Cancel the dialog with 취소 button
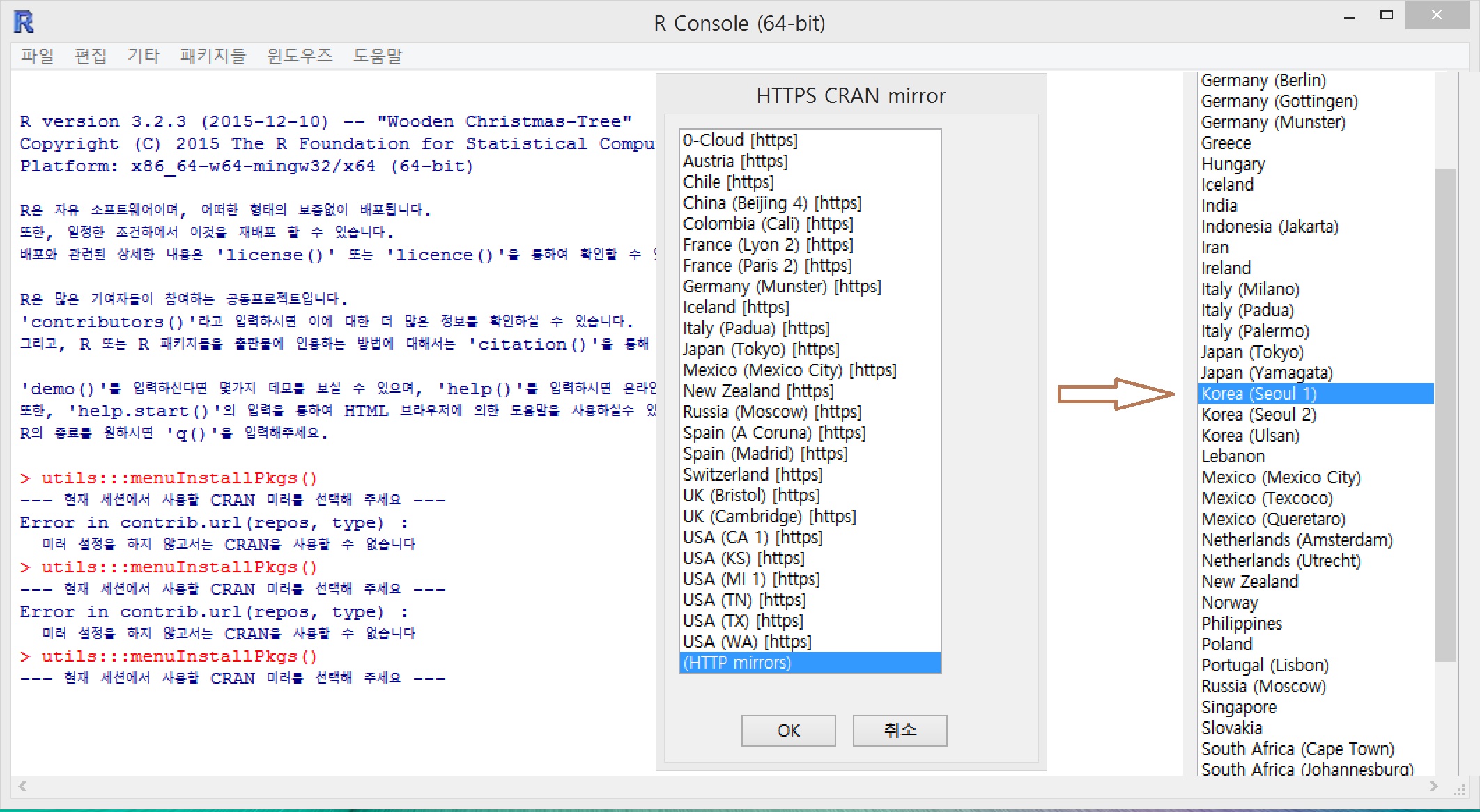This screenshot has height=812, width=1480. pyautogui.click(x=900, y=730)
